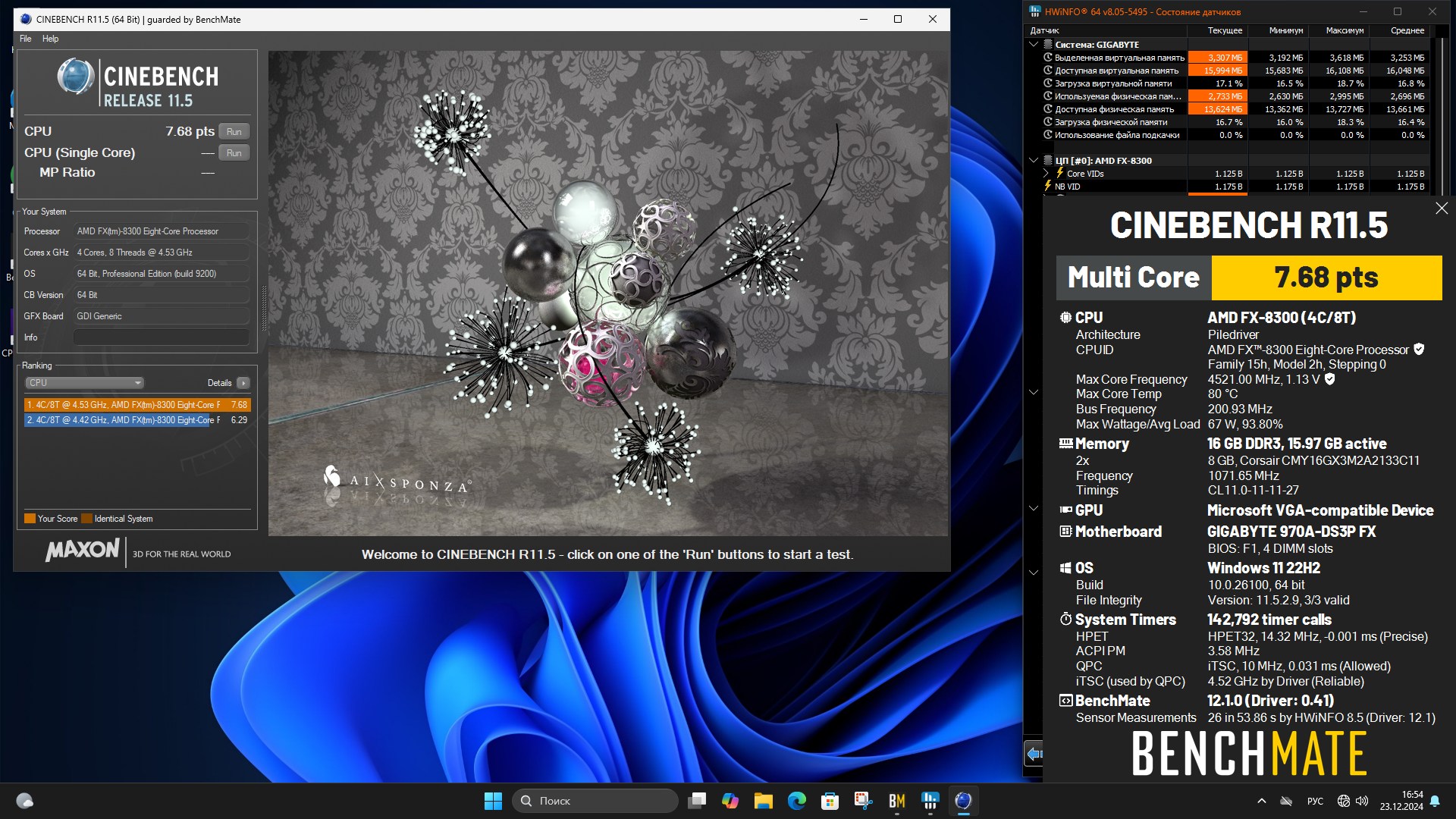Click the 7.68 pts yellow score box
This screenshot has height=819, width=1456.
pos(1326,278)
